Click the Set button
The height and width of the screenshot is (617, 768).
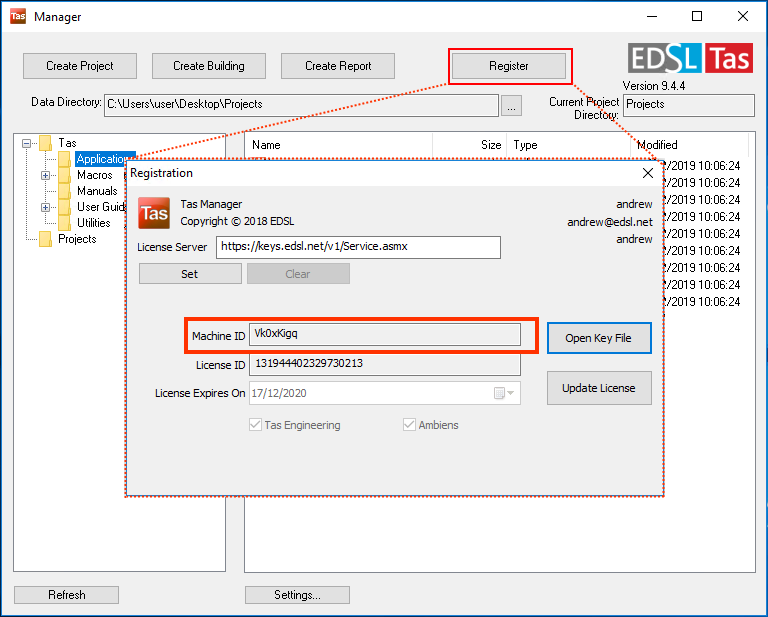pyautogui.click(x=190, y=274)
